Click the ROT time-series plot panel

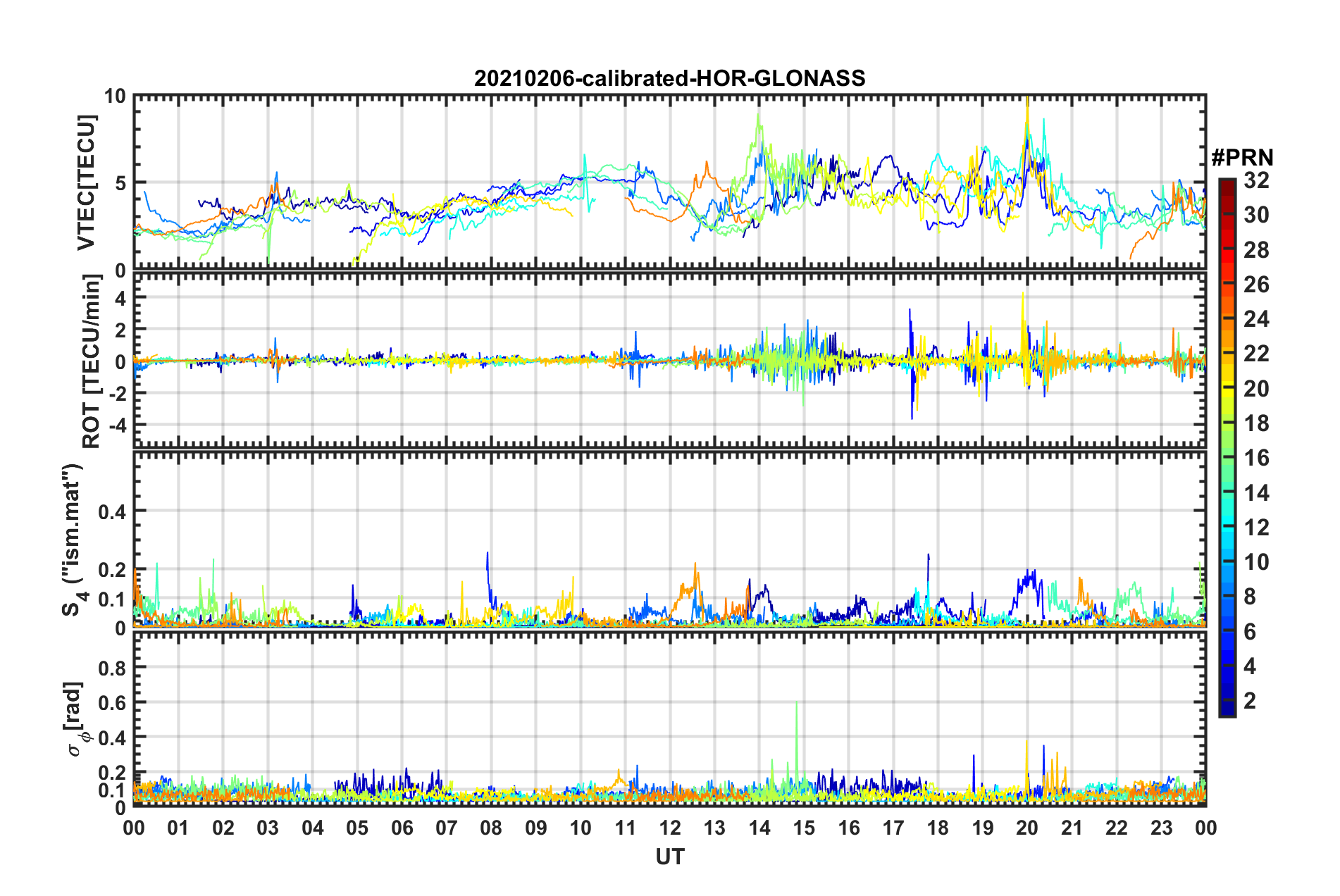(669, 360)
